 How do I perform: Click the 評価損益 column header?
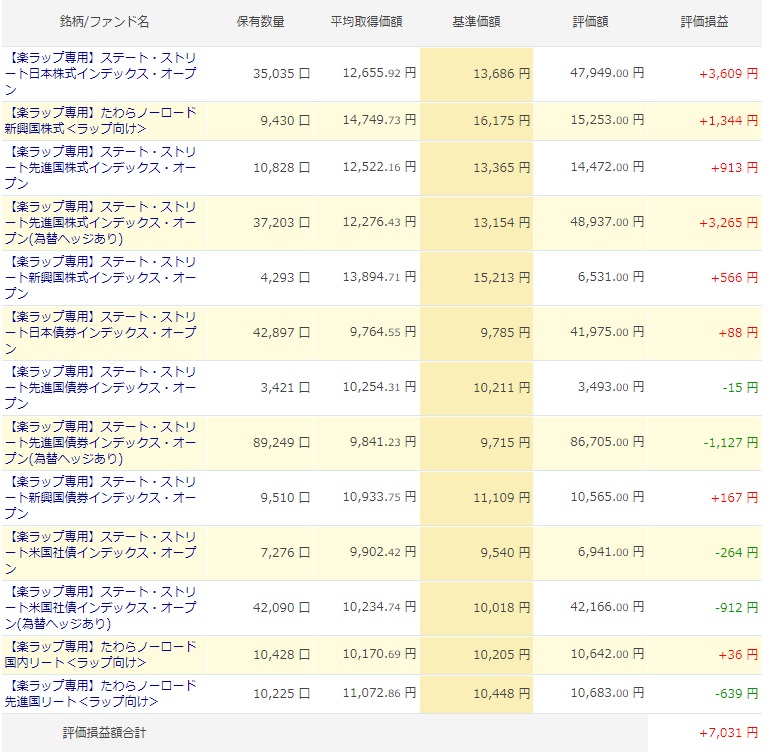704,22
